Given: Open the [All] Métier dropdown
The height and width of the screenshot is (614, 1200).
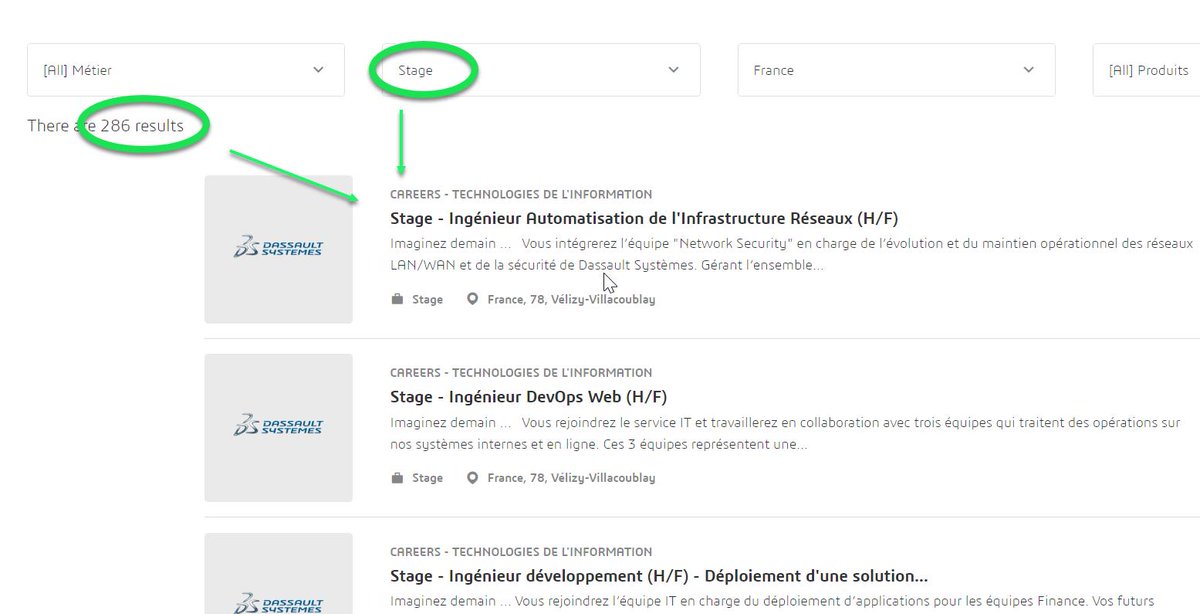Looking at the screenshot, I should [186, 70].
